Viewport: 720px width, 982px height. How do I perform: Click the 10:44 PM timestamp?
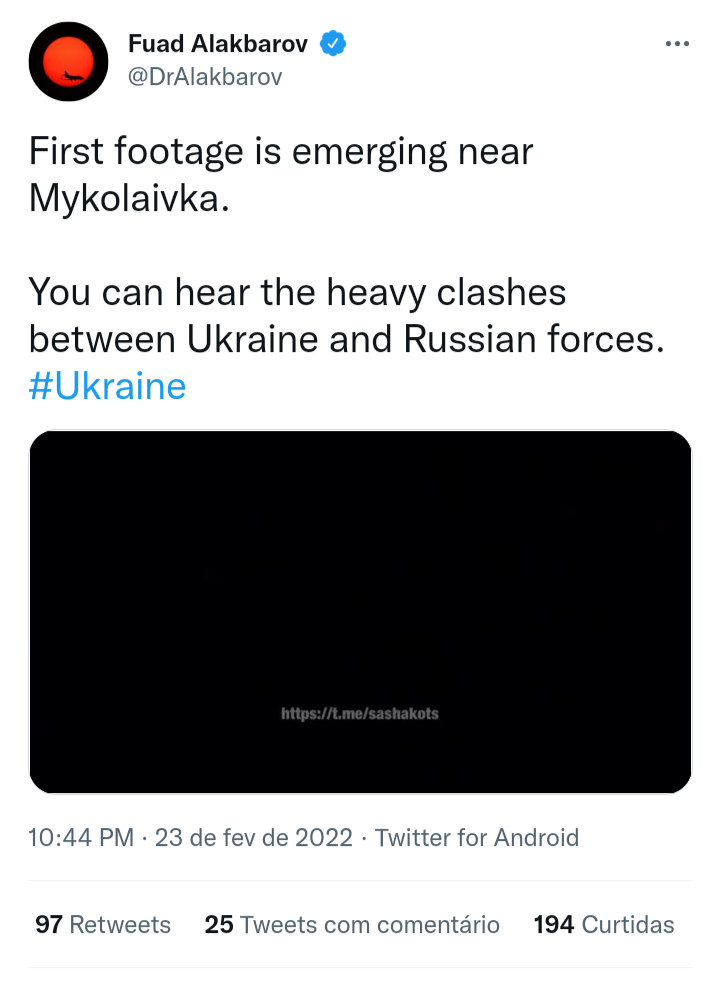click(x=81, y=837)
